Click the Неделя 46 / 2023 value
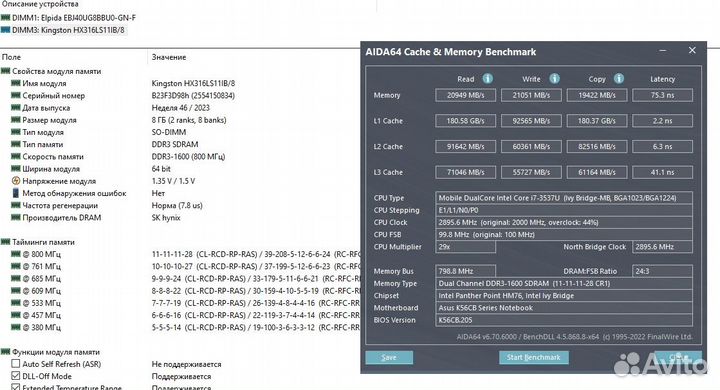Screen dimensions: 720x390 click(180, 107)
